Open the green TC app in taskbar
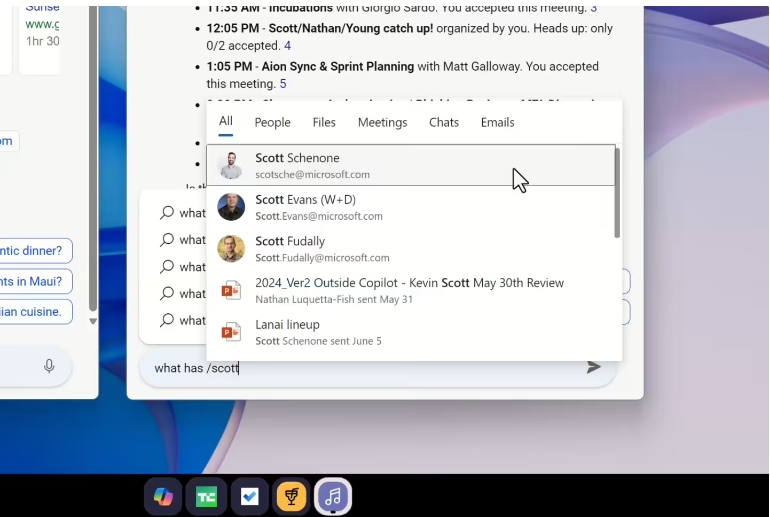 coord(206,497)
